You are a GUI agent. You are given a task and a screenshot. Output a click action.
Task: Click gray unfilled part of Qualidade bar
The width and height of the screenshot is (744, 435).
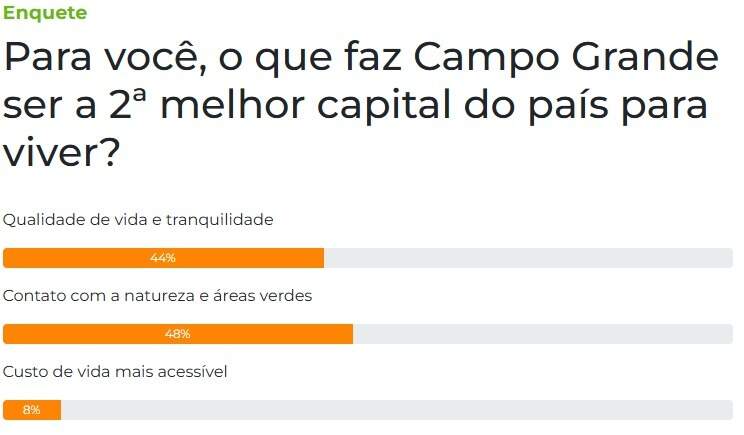coord(529,258)
